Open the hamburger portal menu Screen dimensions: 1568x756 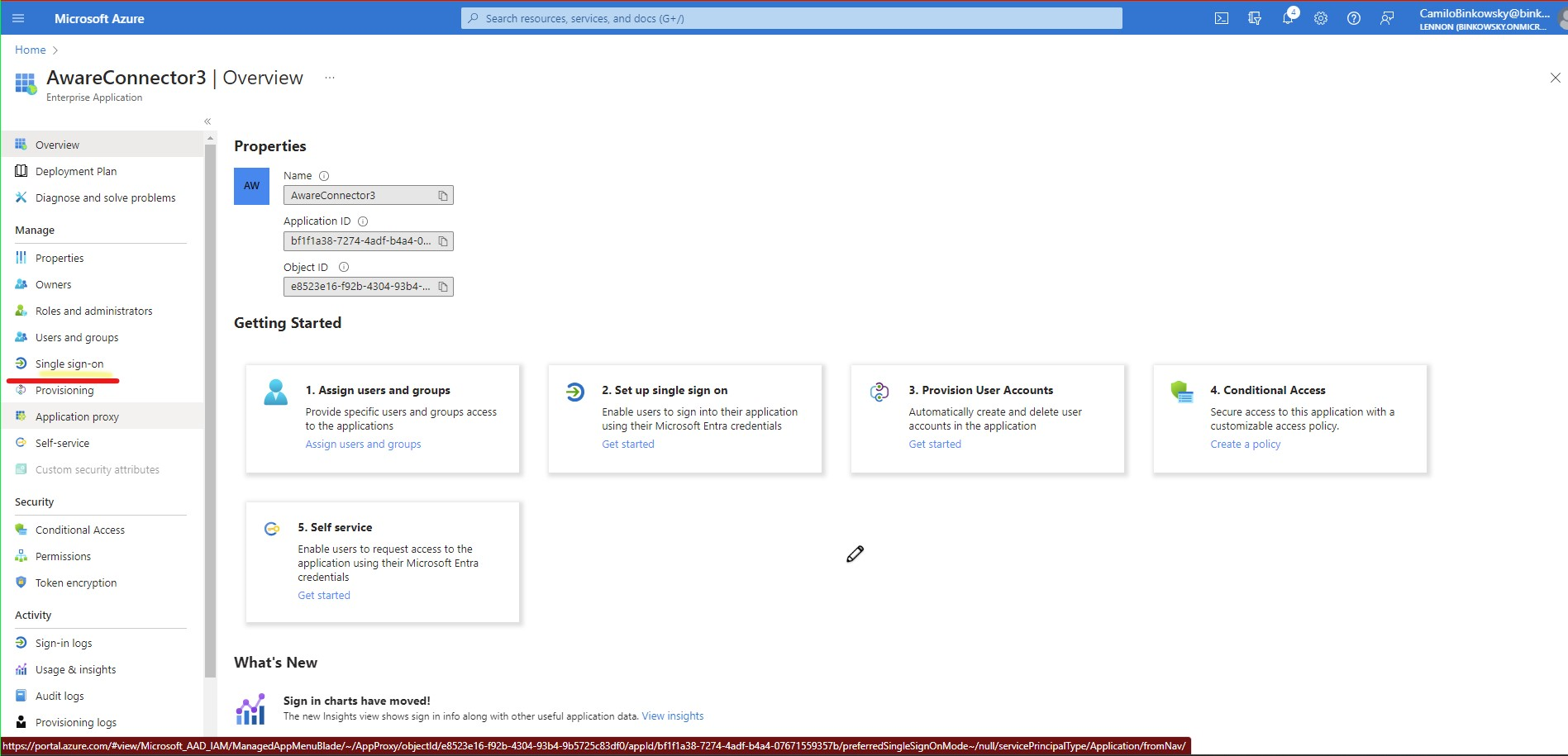click(x=17, y=17)
